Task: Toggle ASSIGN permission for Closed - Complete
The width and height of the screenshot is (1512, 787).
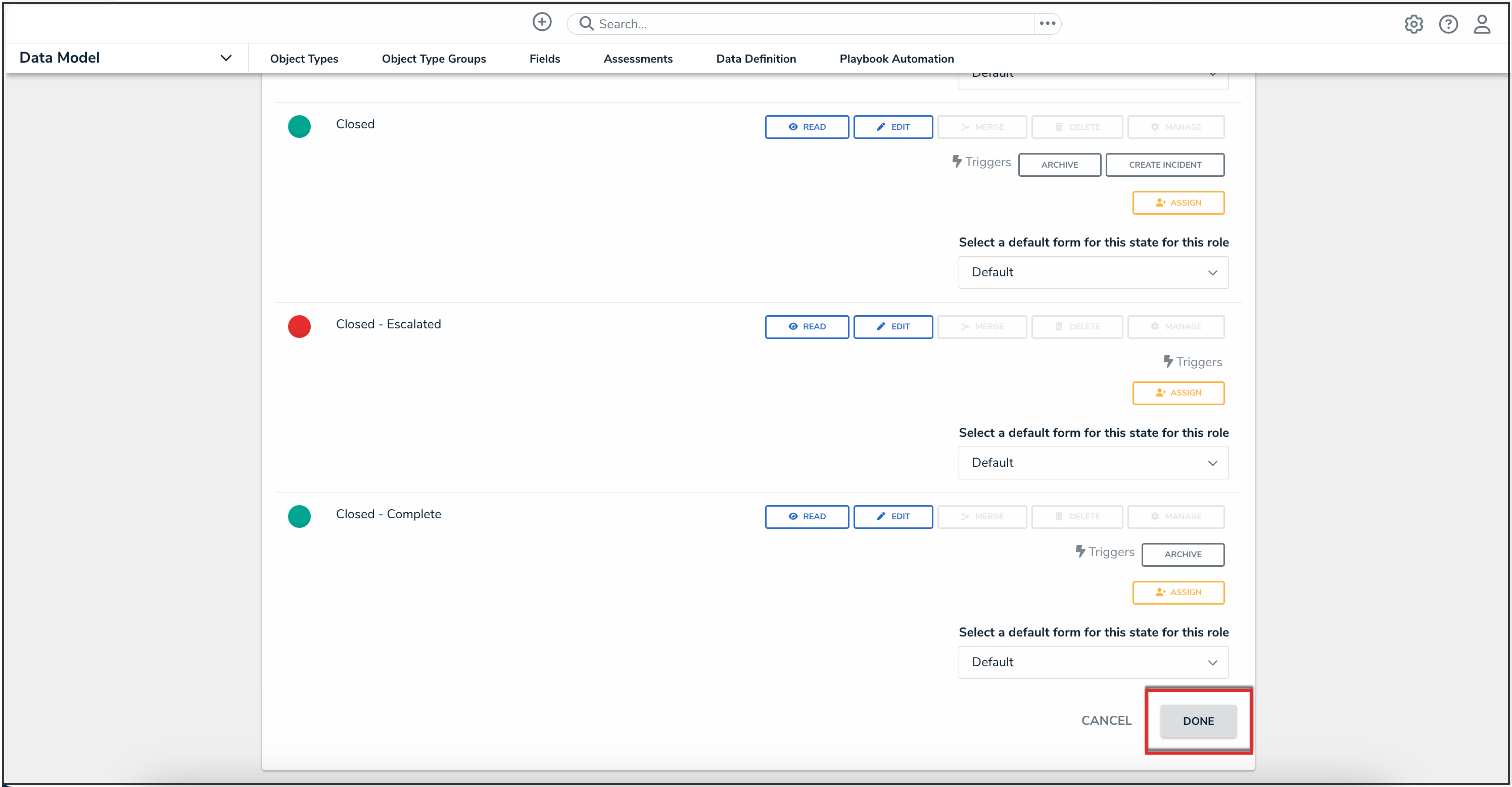Action: point(1178,592)
